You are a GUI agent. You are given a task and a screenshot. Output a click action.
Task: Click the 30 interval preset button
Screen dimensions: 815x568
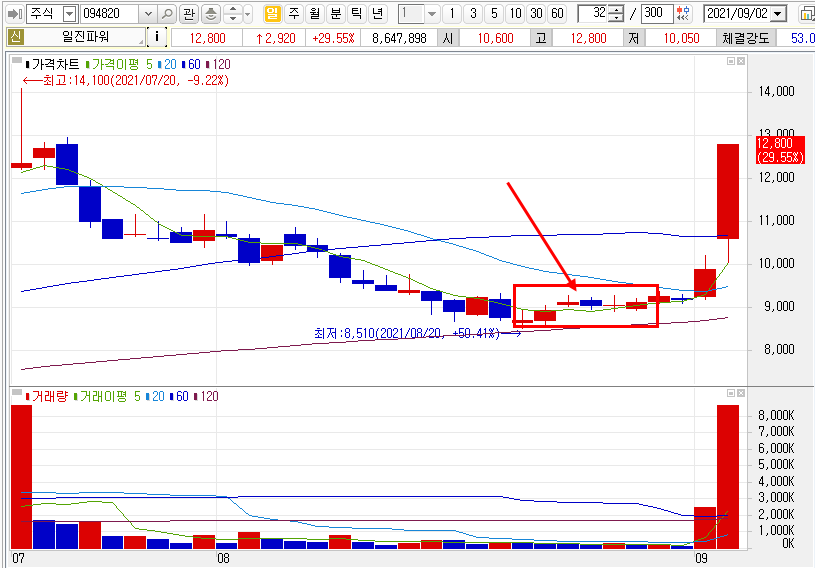click(x=536, y=14)
